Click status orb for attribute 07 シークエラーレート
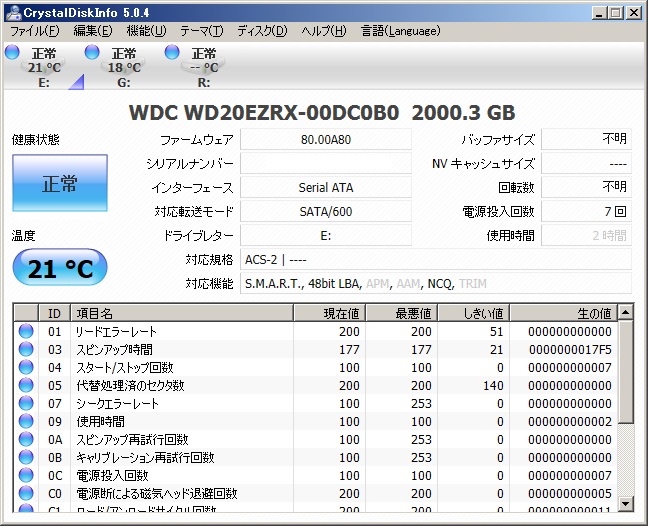The image size is (648, 526). coord(26,403)
